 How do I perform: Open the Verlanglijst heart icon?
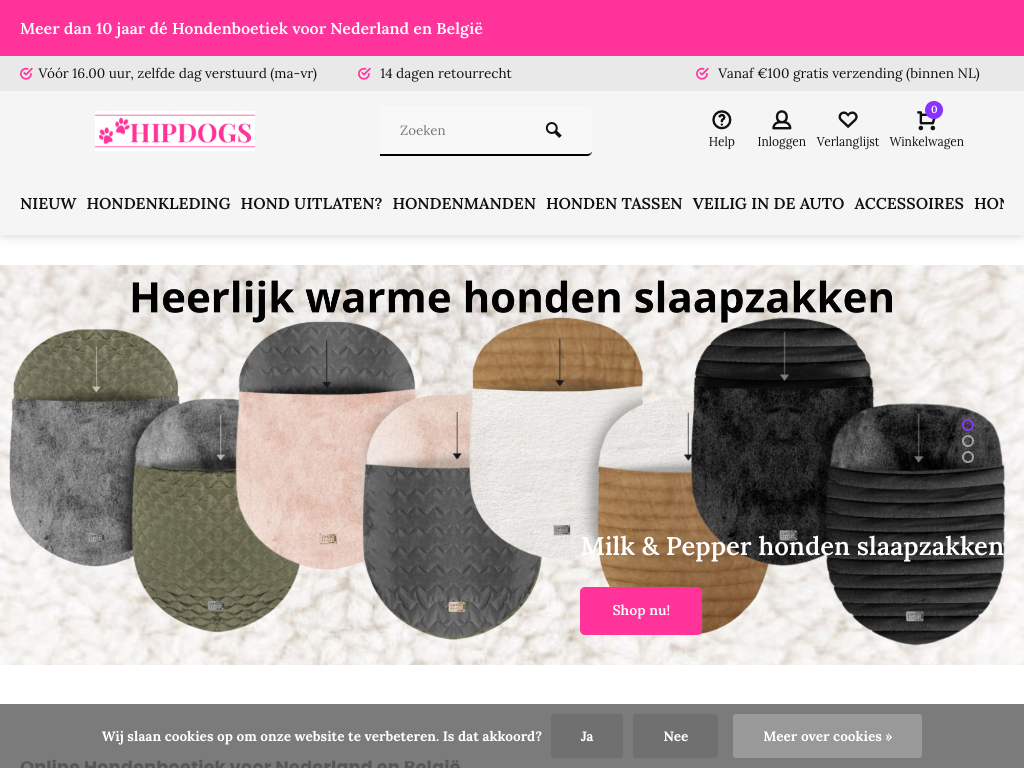(847, 120)
